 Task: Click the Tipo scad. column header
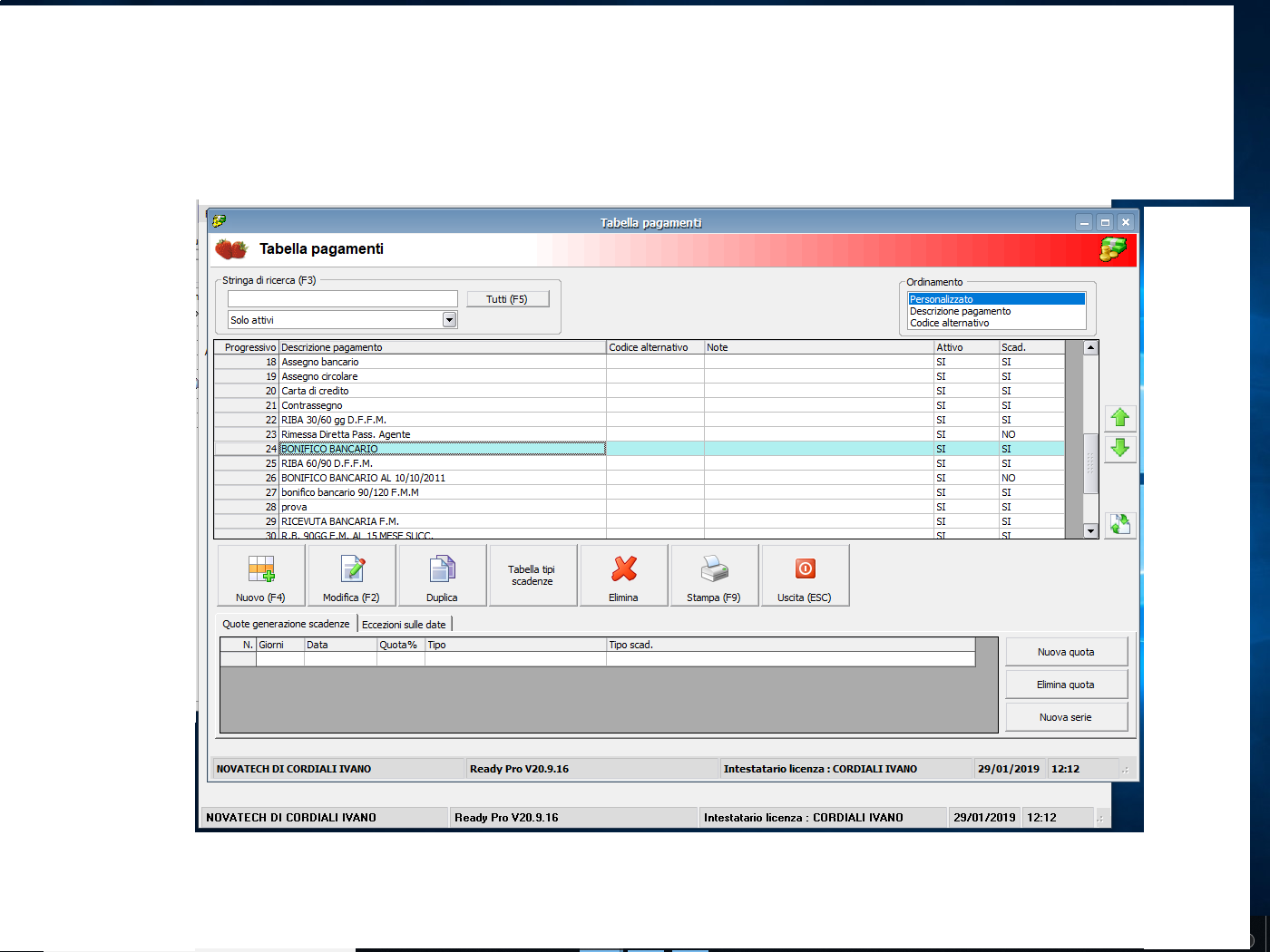pos(790,645)
